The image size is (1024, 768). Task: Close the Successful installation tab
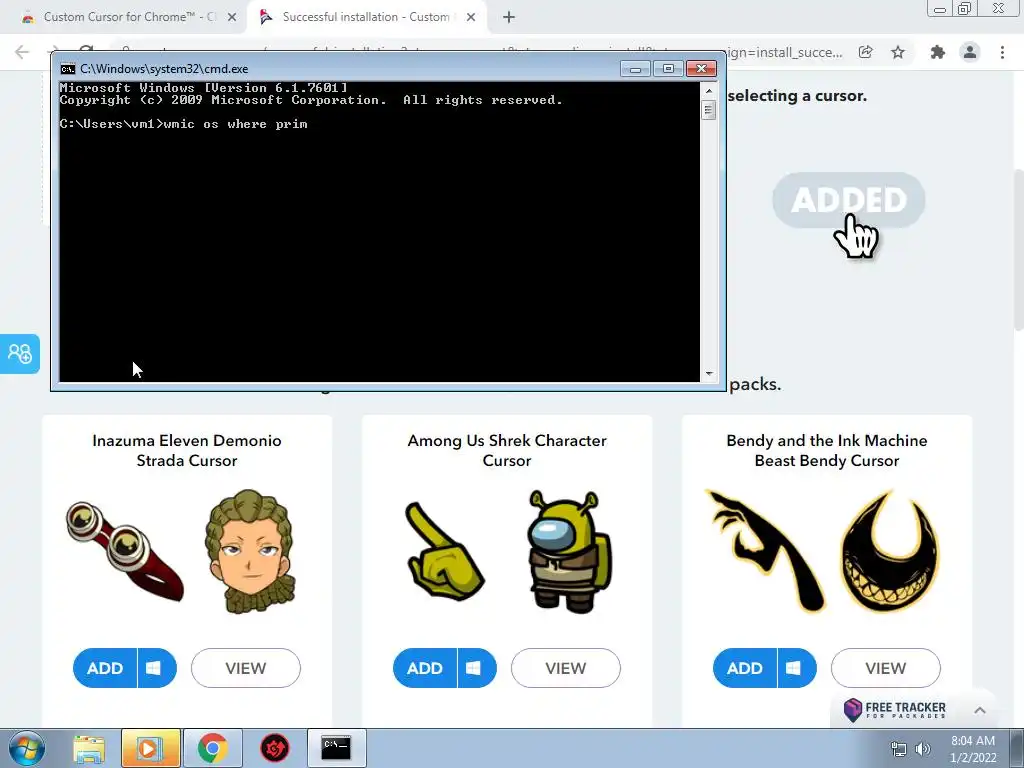tap(471, 18)
